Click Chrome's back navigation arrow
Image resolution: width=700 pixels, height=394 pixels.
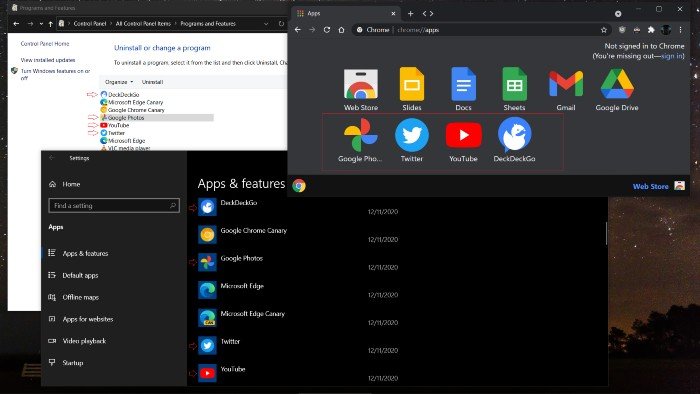click(298, 30)
